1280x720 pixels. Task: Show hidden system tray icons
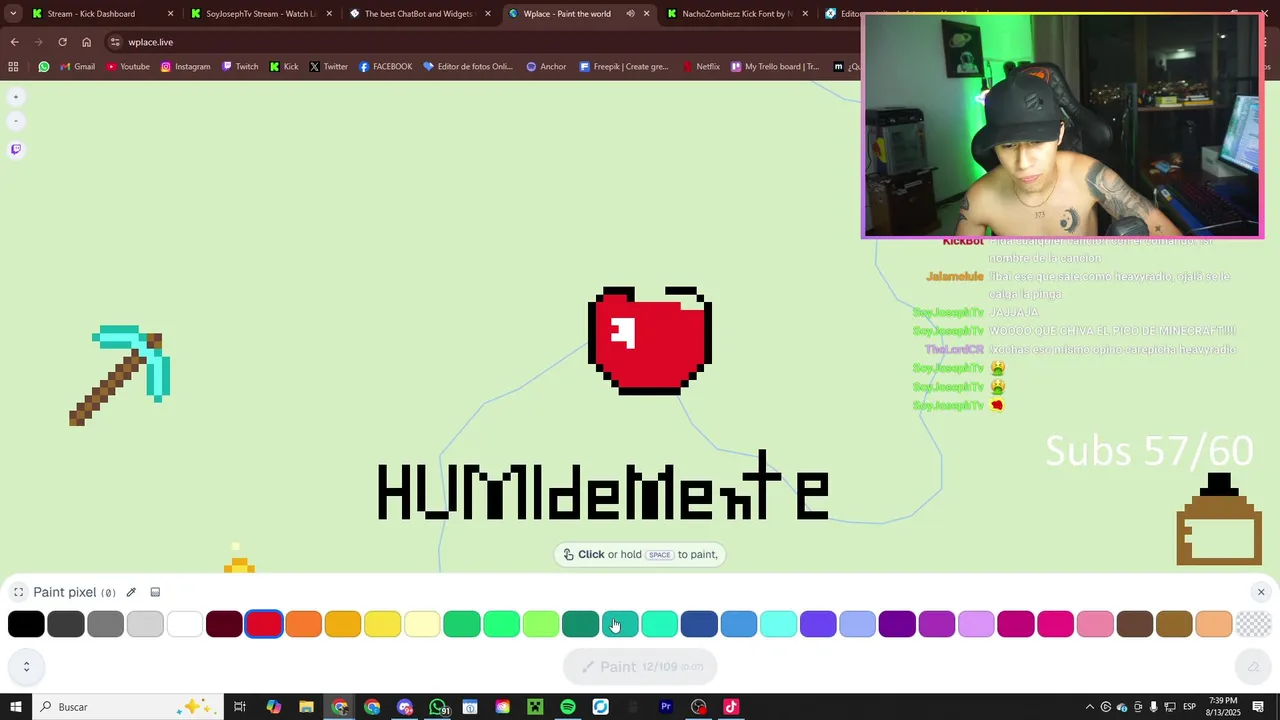coord(1090,707)
